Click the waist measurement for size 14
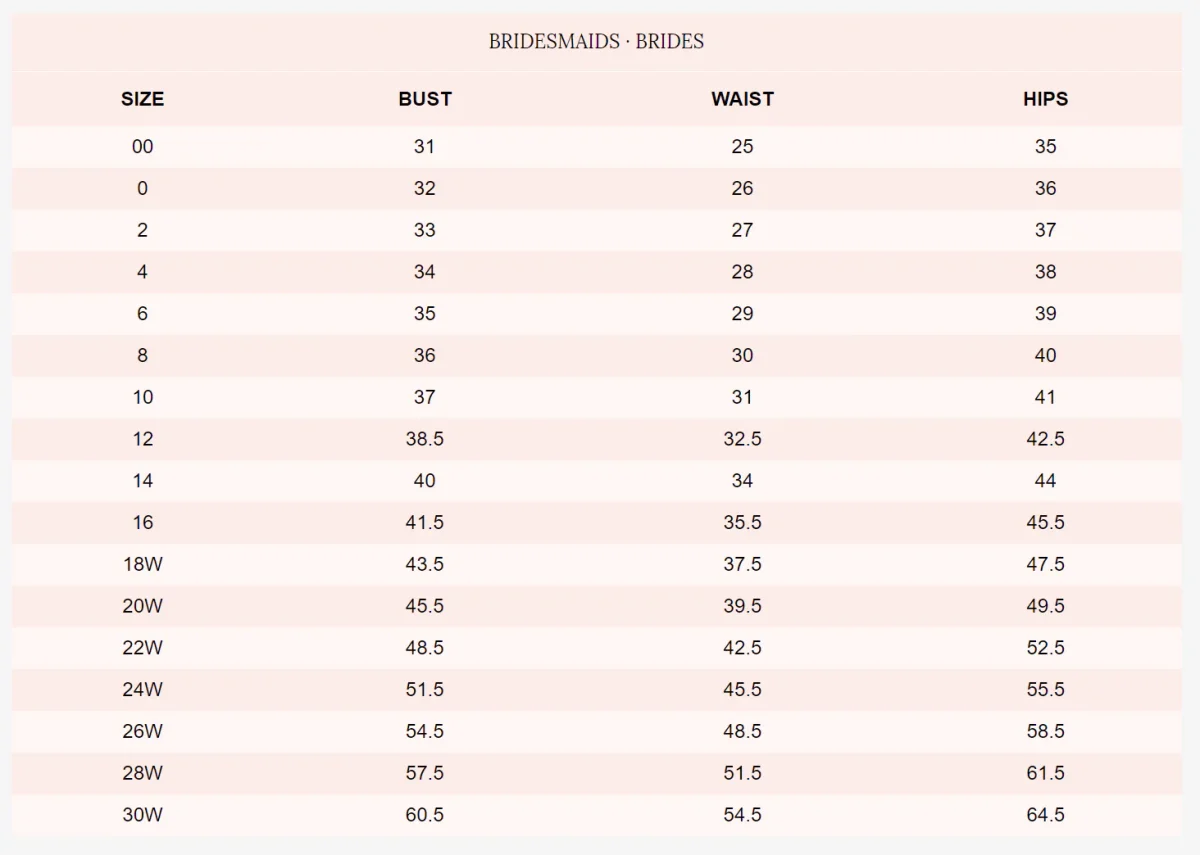 click(x=742, y=481)
